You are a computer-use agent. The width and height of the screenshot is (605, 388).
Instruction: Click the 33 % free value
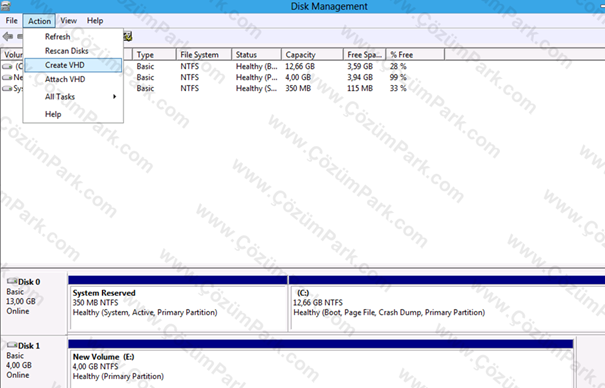(398, 89)
